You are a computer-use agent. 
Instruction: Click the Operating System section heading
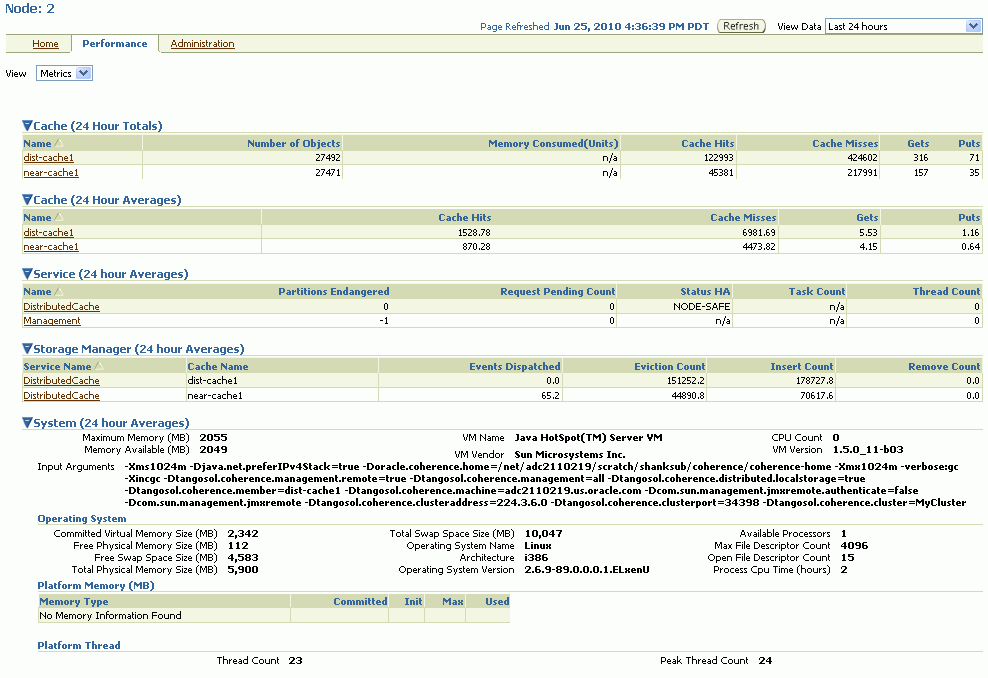coord(82,519)
